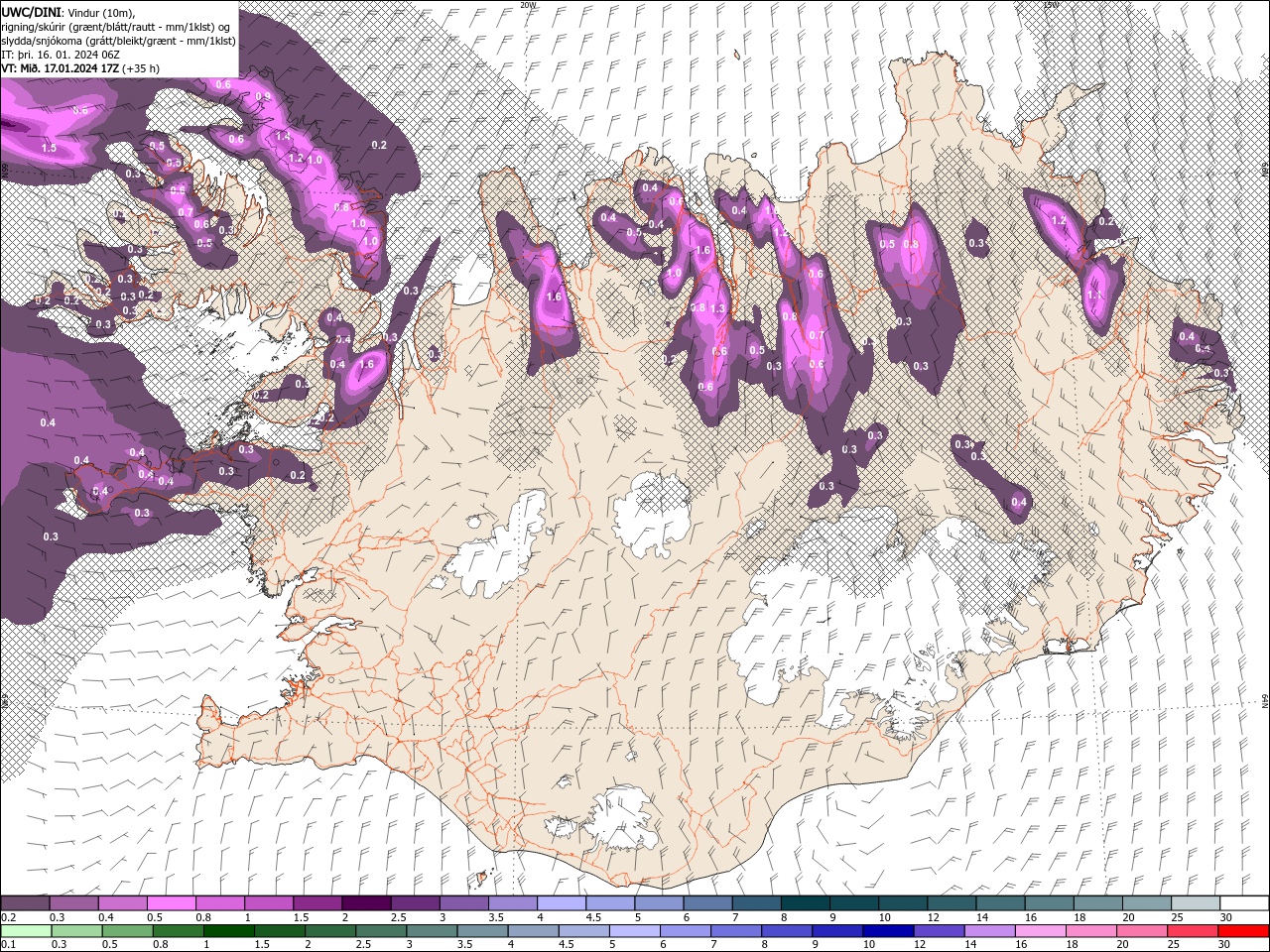The height and width of the screenshot is (952, 1270).
Task: Click the 'UWC/DINI' model name in the header
Action: pyautogui.click(x=32, y=12)
